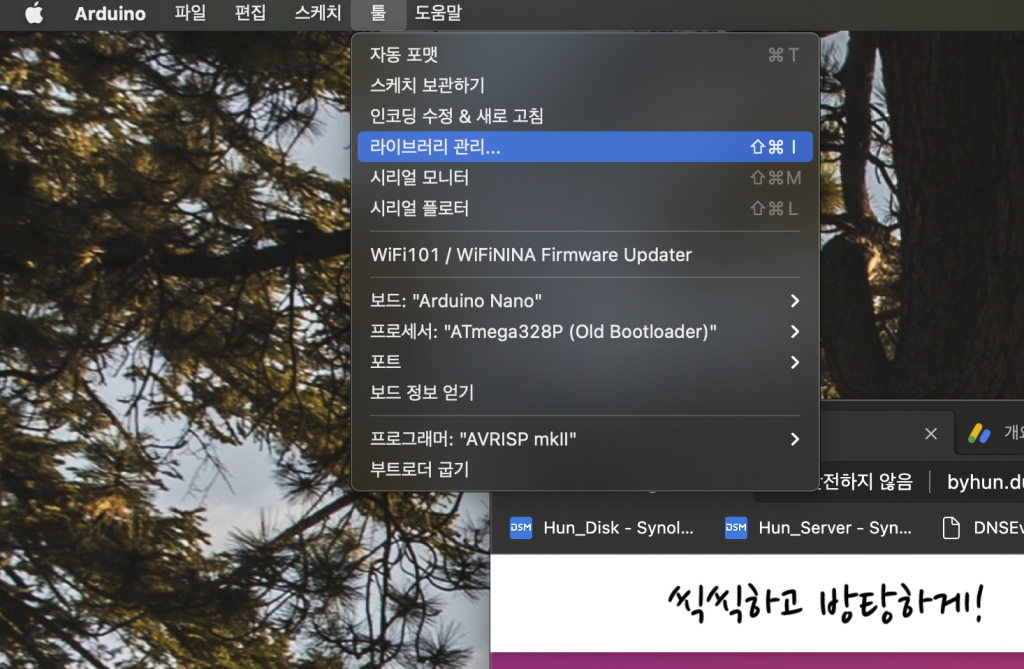Image resolution: width=1024 pixels, height=669 pixels.
Task: Open 라이브러리 관리... library manager
Action: [585, 147]
